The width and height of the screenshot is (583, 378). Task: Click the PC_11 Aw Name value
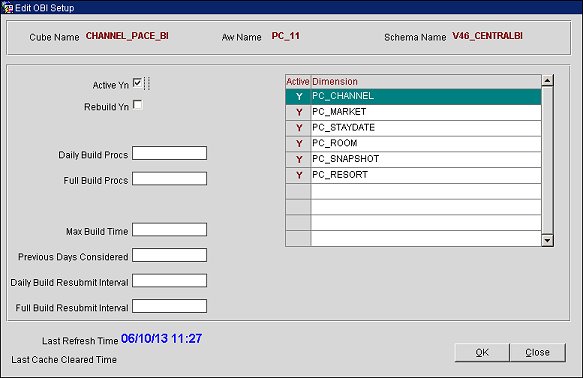pos(286,36)
